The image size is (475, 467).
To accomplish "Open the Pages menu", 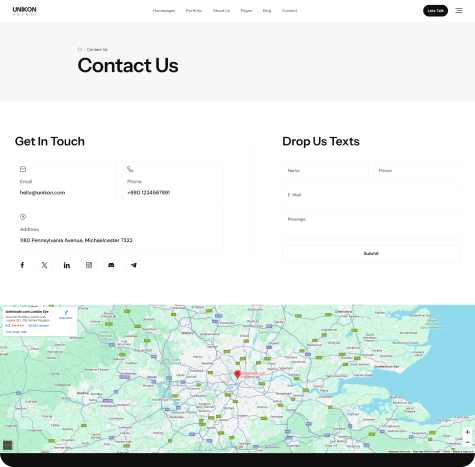I will (x=246, y=11).
